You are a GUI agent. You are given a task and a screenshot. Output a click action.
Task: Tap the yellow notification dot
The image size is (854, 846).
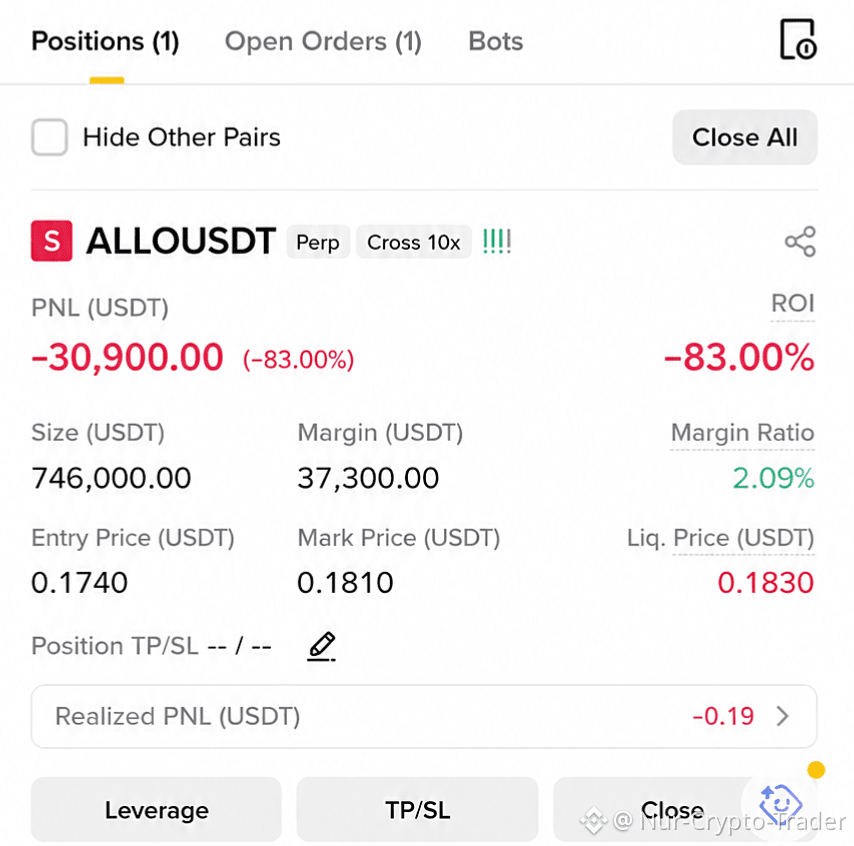(816, 770)
